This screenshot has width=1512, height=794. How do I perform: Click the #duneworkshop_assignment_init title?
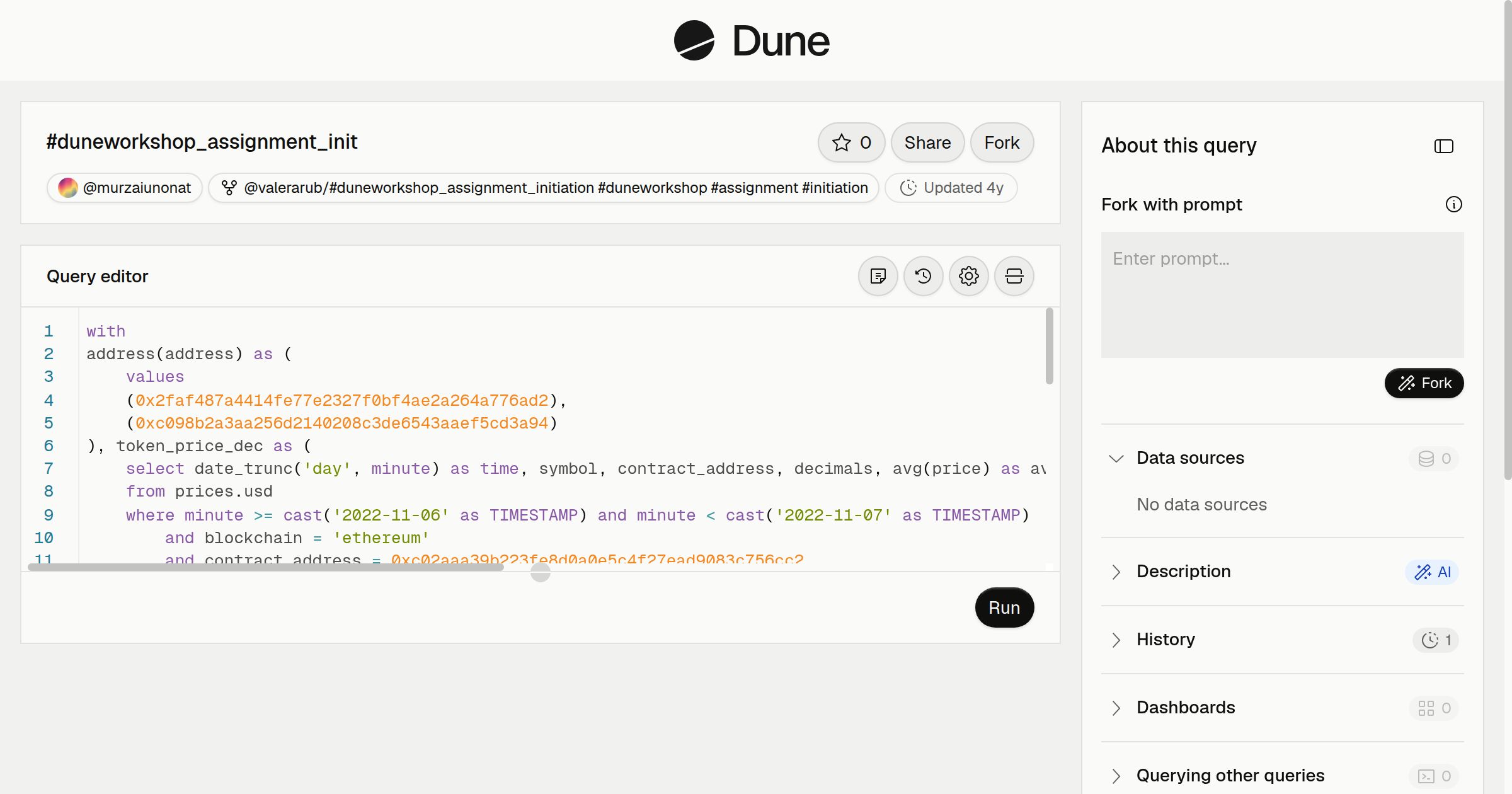(202, 142)
